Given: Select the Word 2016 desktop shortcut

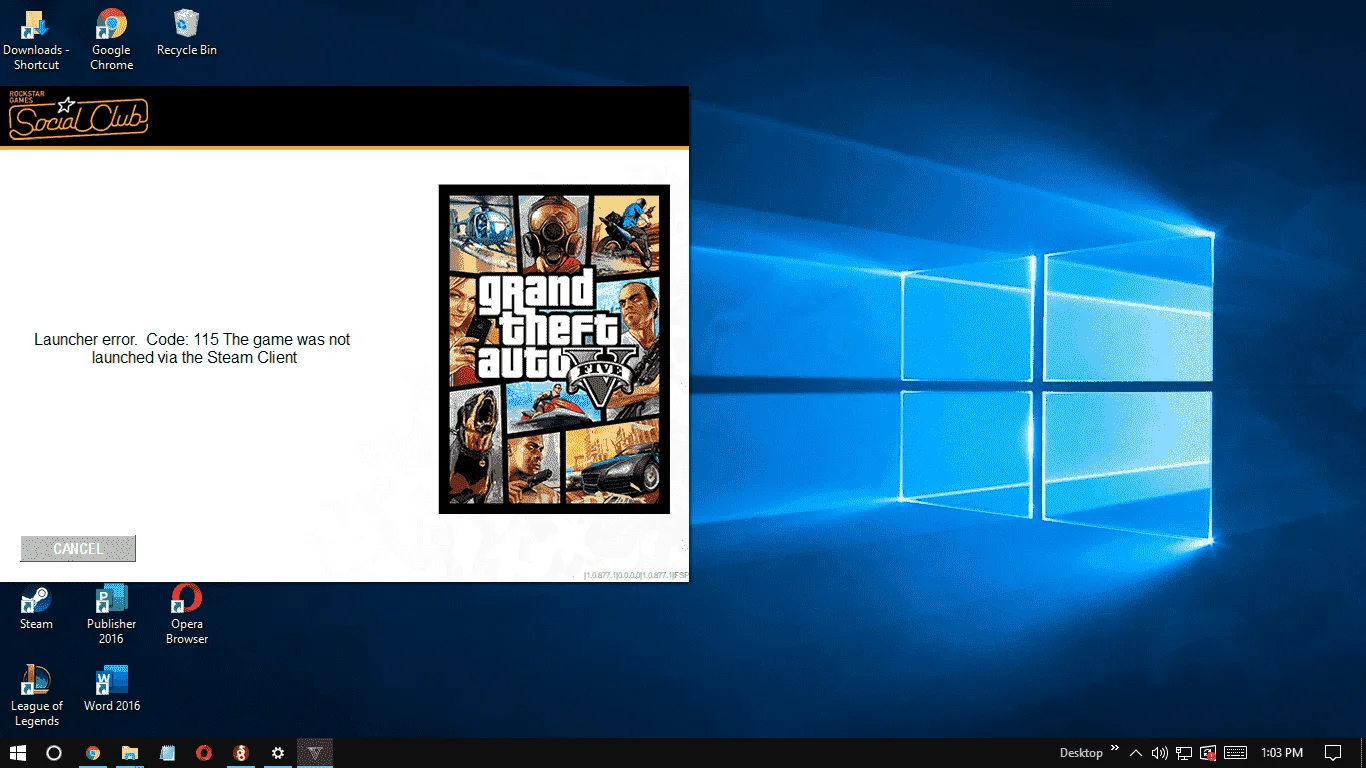Looking at the screenshot, I should point(112,688).
